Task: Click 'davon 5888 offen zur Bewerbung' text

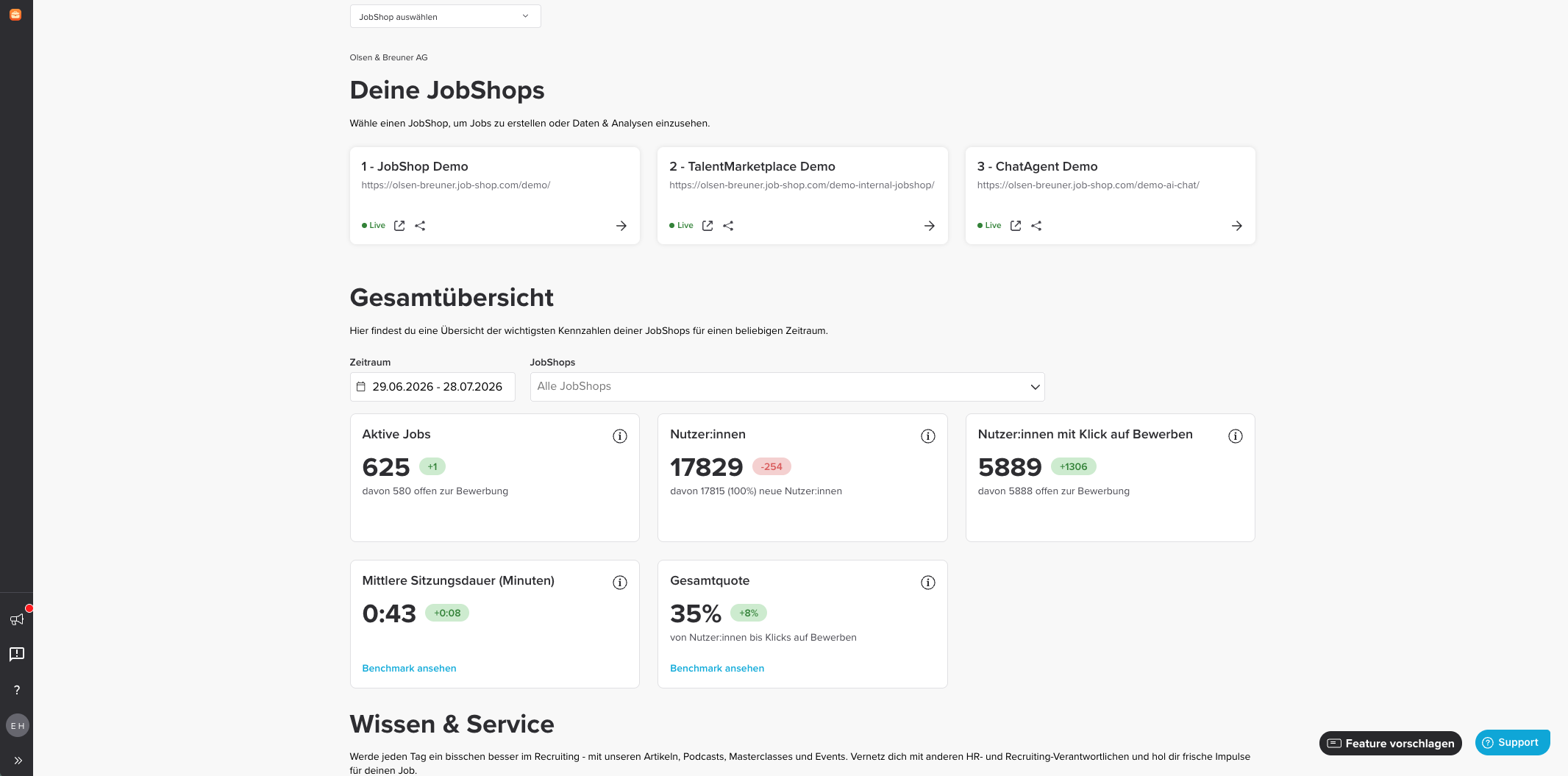Action: (x=1054, y=491)
